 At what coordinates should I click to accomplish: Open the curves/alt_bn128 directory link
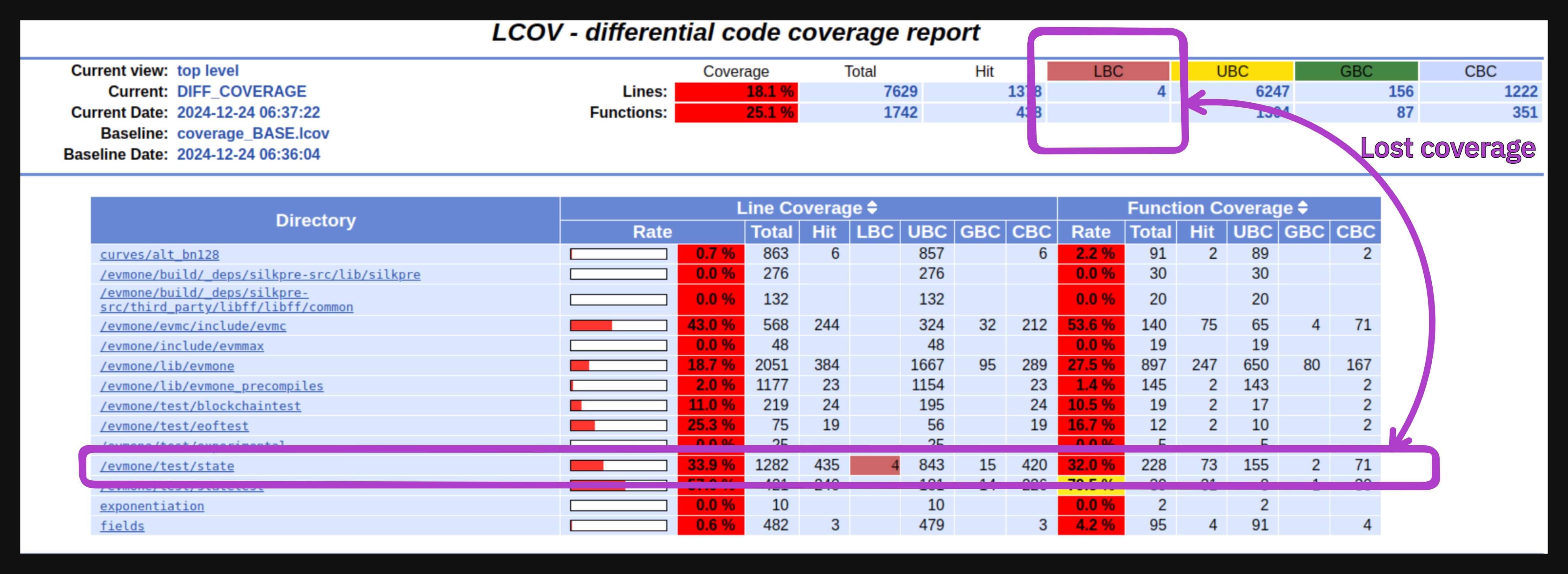(160, 255)
